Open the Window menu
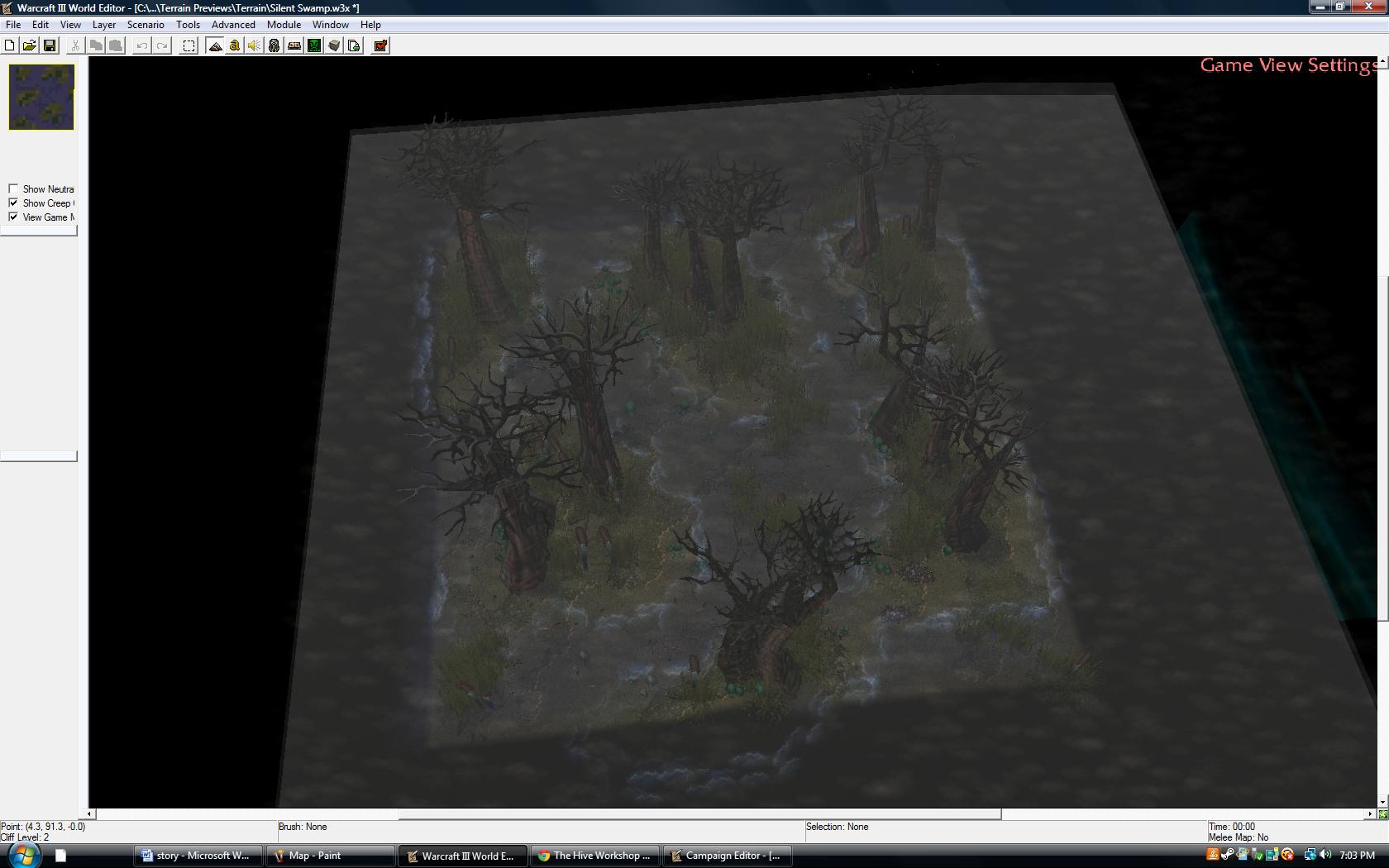1389x868 pixels. click(330, 25)
